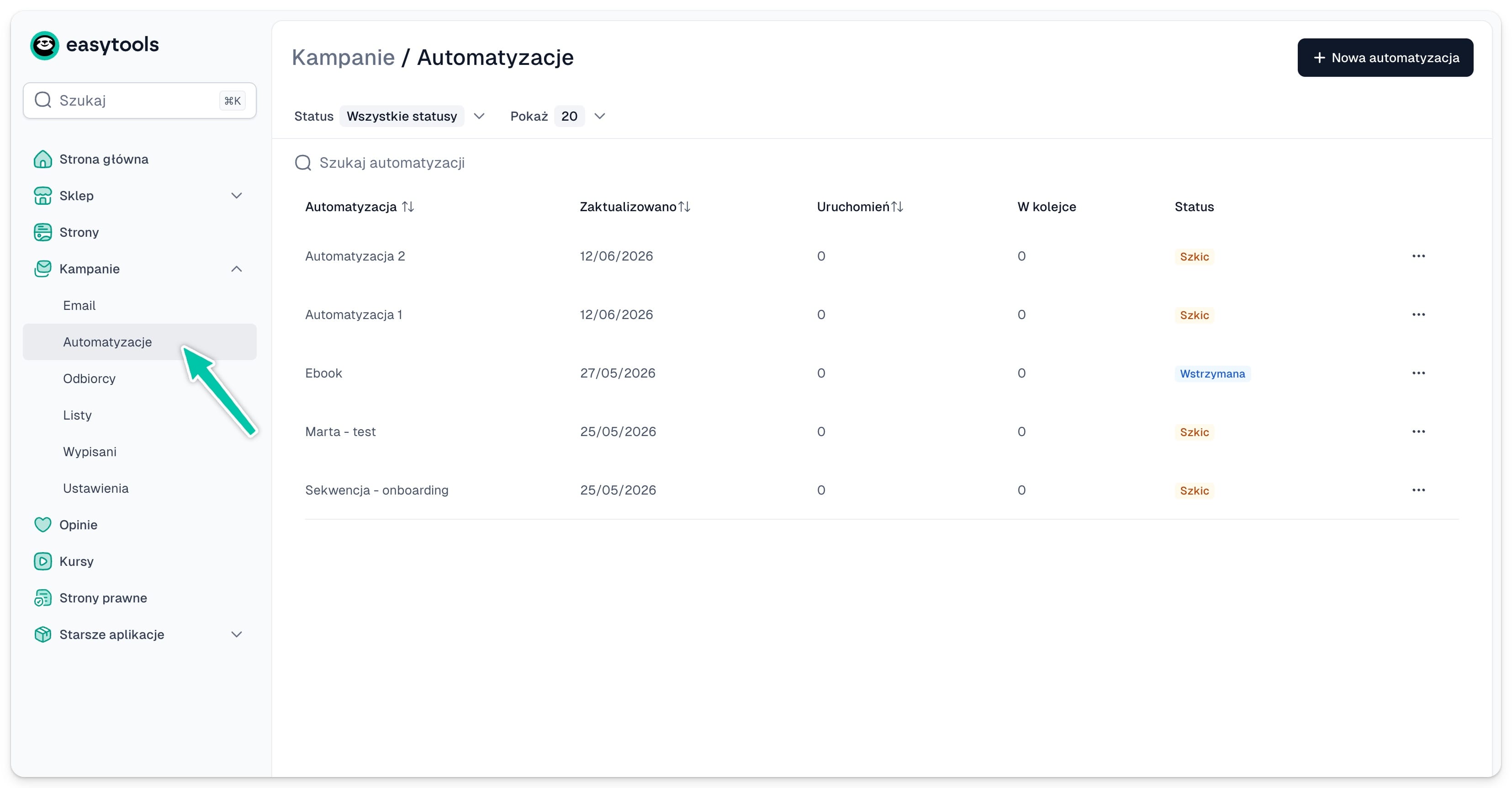The image size is (1512, 788).
Task: Open the Odbiorcy submenu item
Action: click(139, 379)
